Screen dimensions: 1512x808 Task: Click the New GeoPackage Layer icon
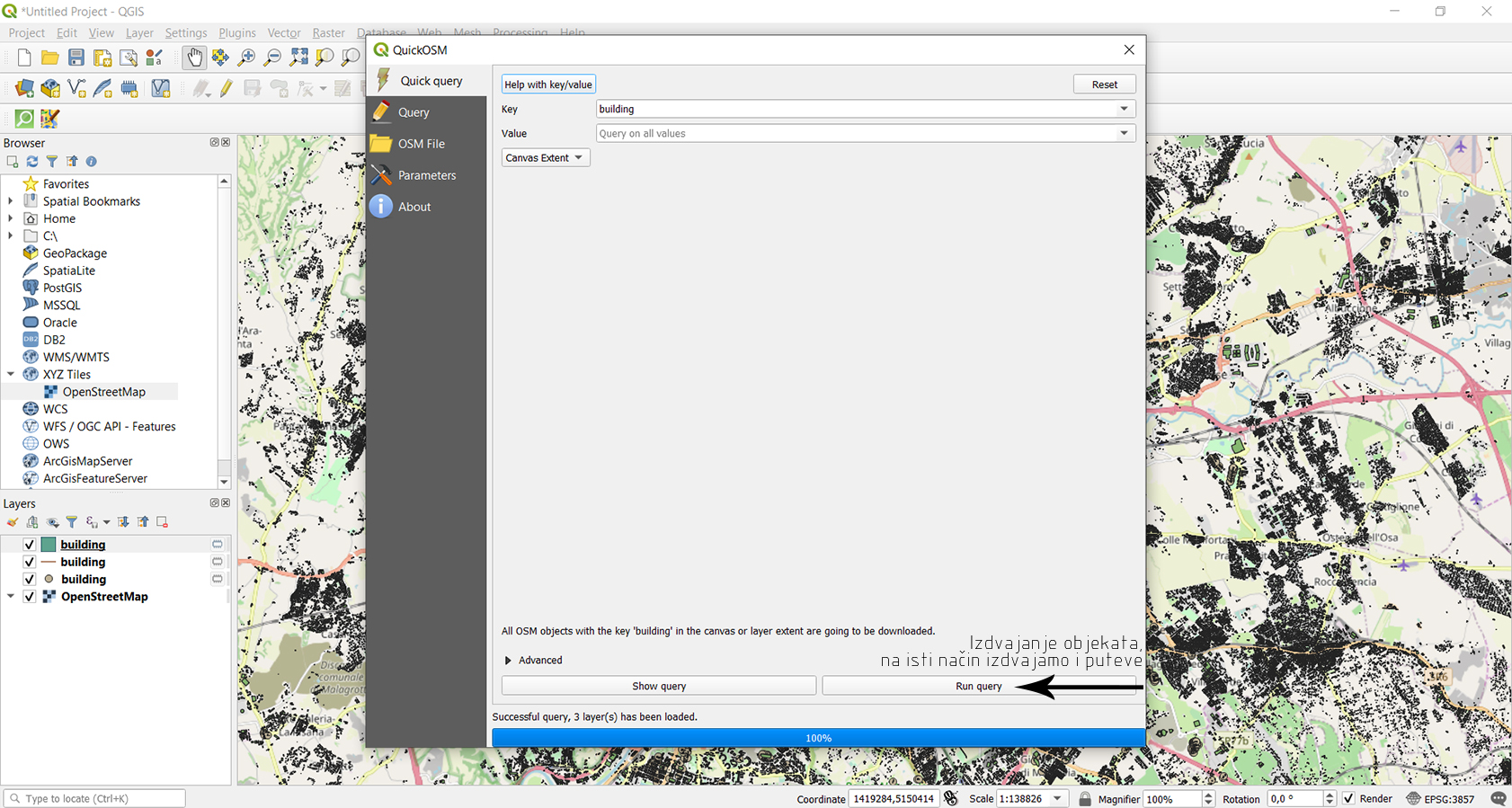[x=50, y=88]
